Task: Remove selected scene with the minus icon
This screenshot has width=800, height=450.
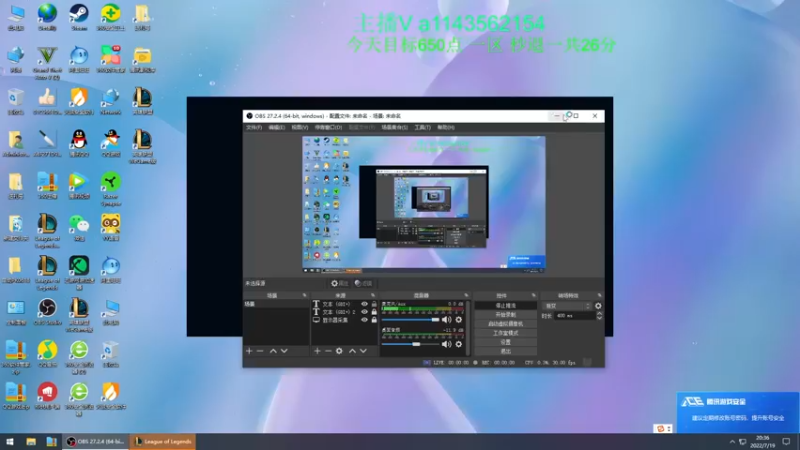Action: 260,351
